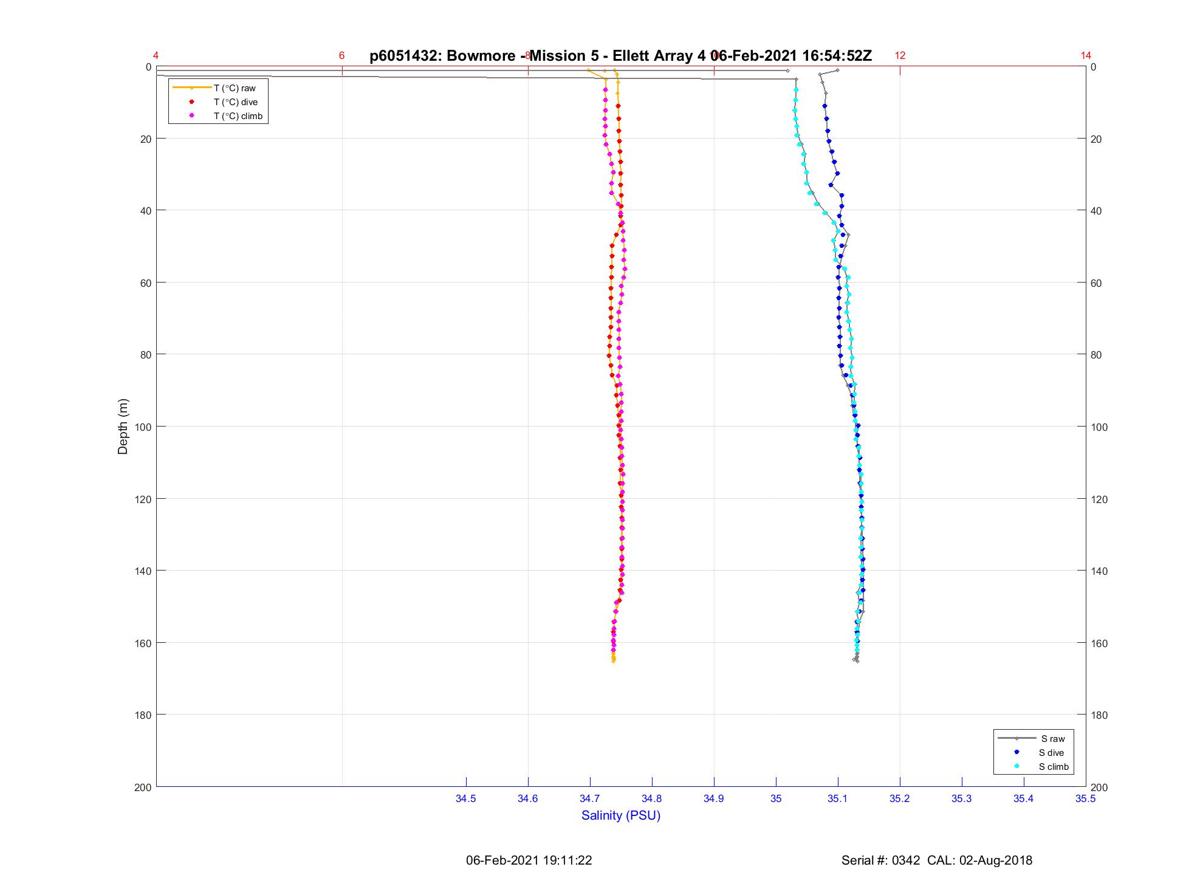This screenshot has height=885, width=1200.
Task: Click salinity tick label 35.3
Action: click(962, 798)
